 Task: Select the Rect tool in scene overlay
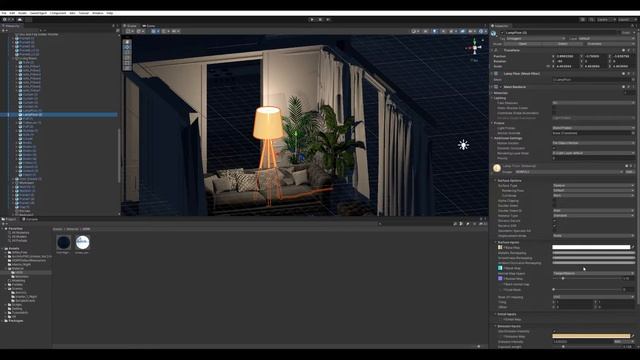127,63
